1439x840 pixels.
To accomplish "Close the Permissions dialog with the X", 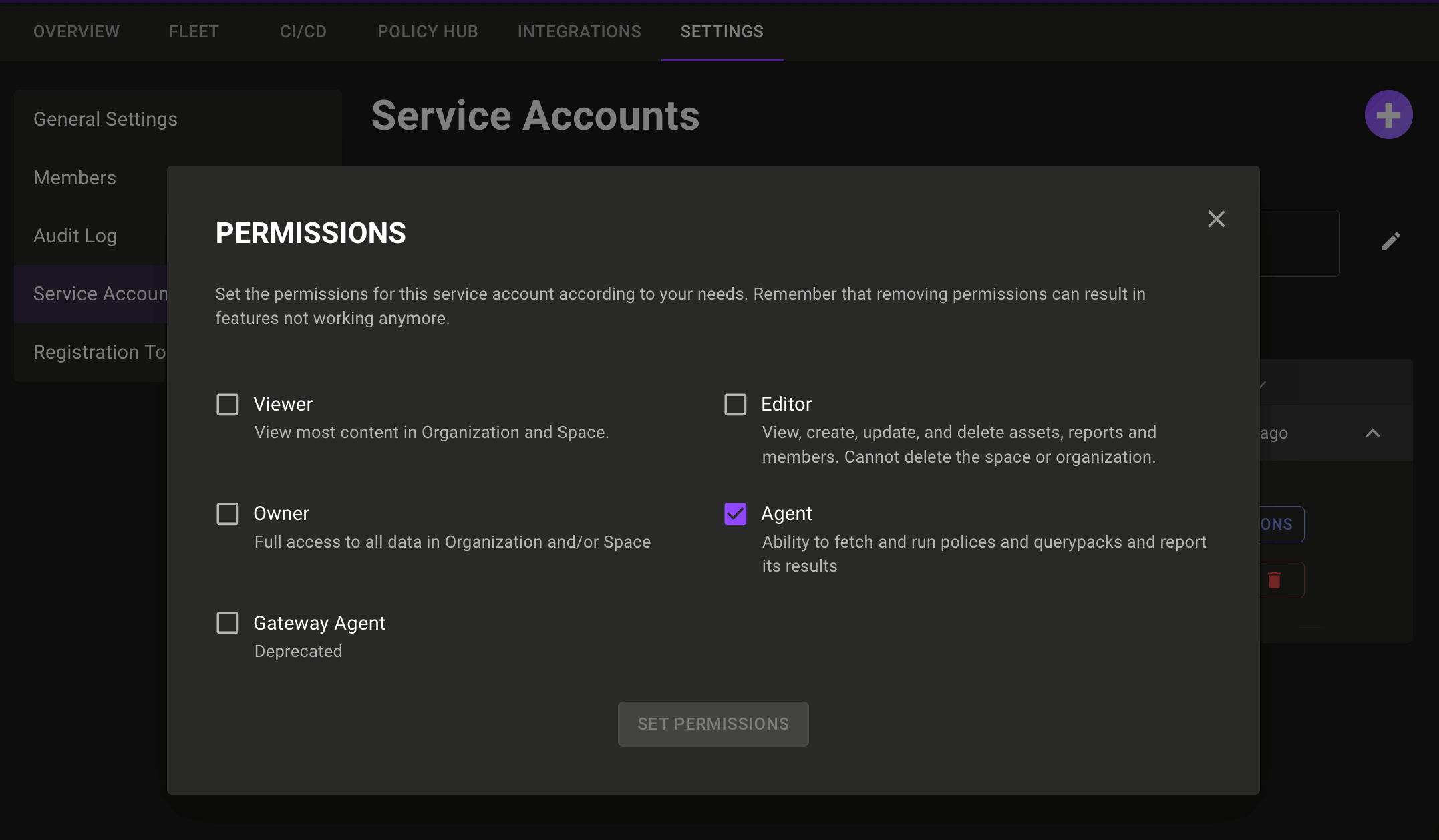I will (x=1215, y=219).
